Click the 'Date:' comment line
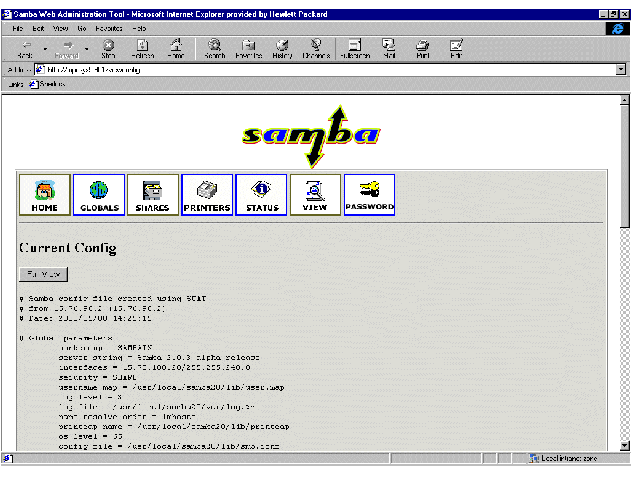638x486 pixels. click(x=85, y=318)
